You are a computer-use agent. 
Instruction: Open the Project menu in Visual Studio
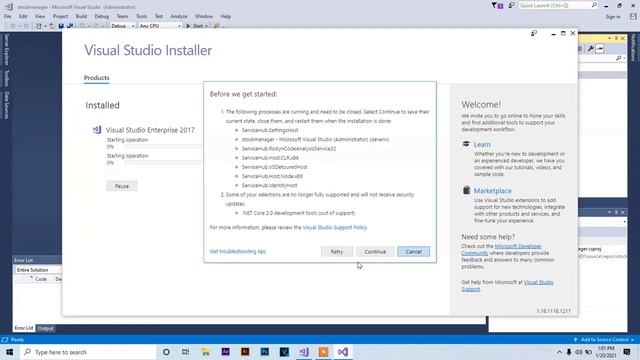tap(60, 16)
